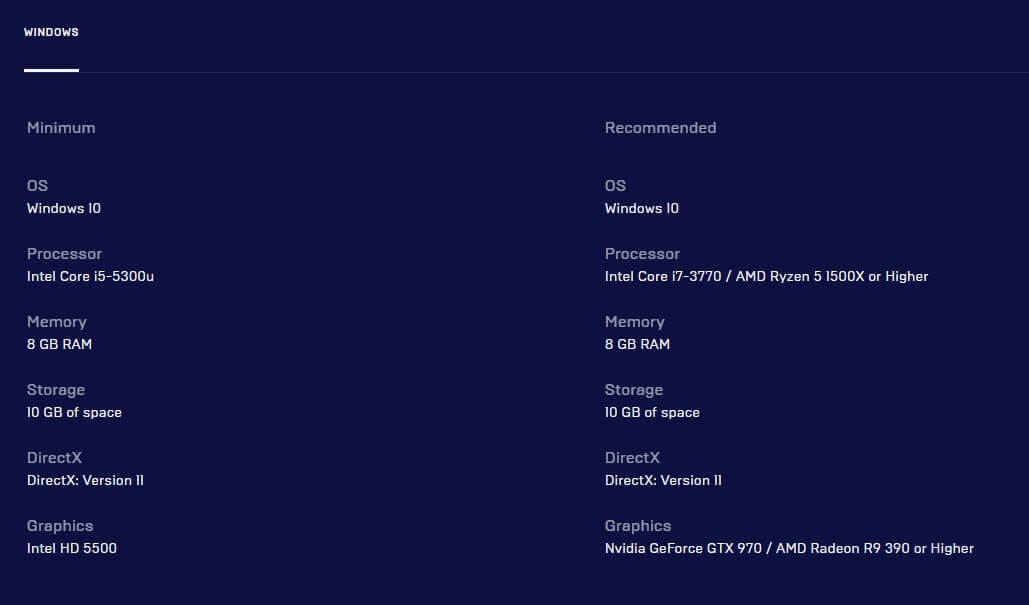1029x605 pixels.
Task: Click the Recommended column heading
Action: coord(660,128)
